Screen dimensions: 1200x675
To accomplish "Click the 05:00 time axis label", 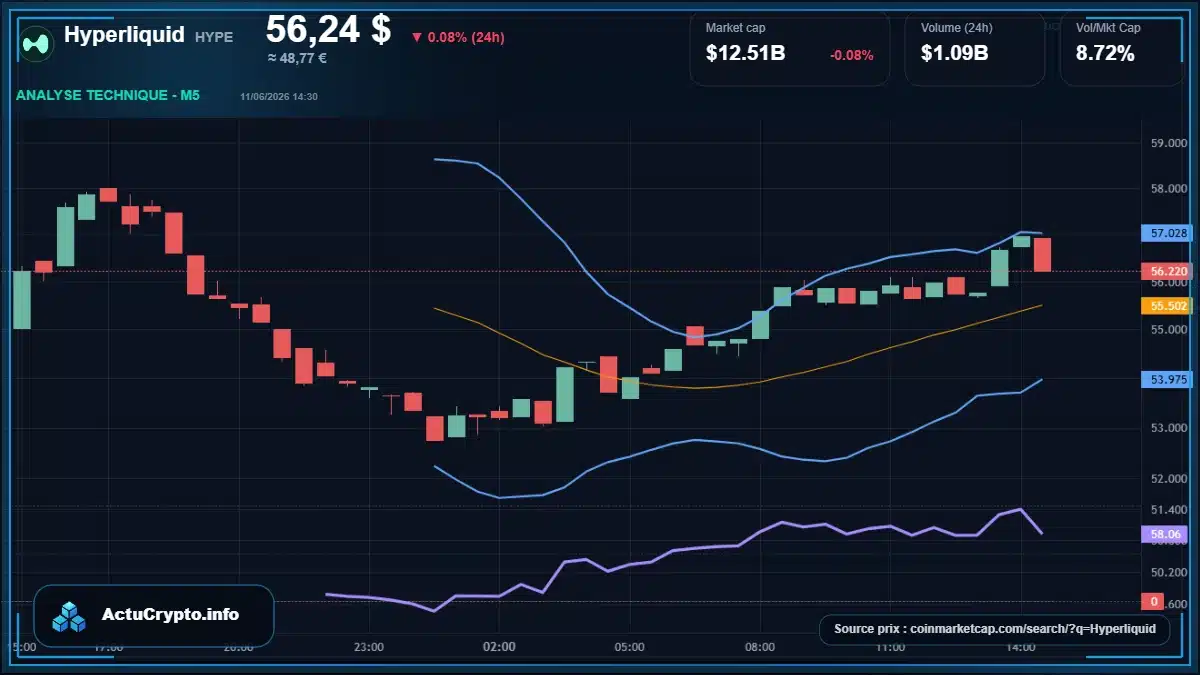I will pos(629,647).
